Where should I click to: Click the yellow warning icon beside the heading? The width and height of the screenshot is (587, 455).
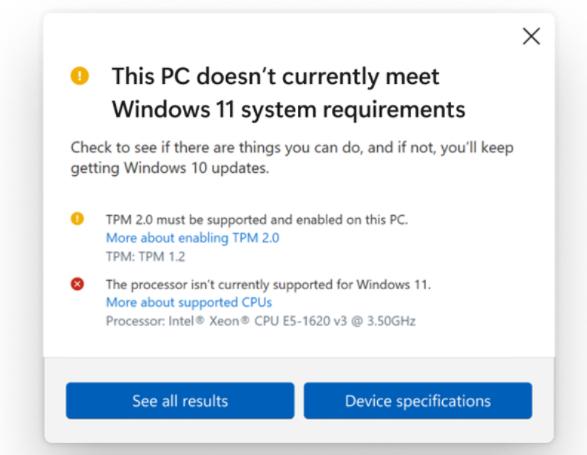80,76
